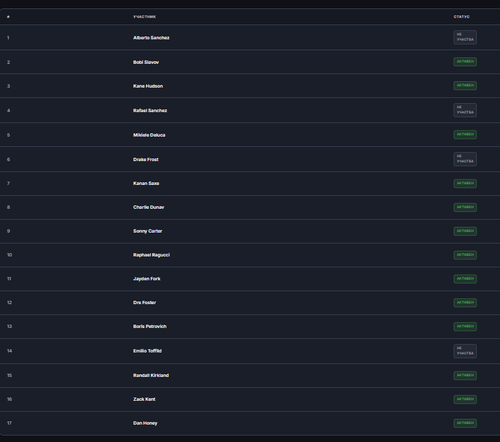Click Alberto Sanchez's НЕ УЧАСТВА status badge
Image resolution: width=500 pixels, height=442 pixels.
pos(465,37)
